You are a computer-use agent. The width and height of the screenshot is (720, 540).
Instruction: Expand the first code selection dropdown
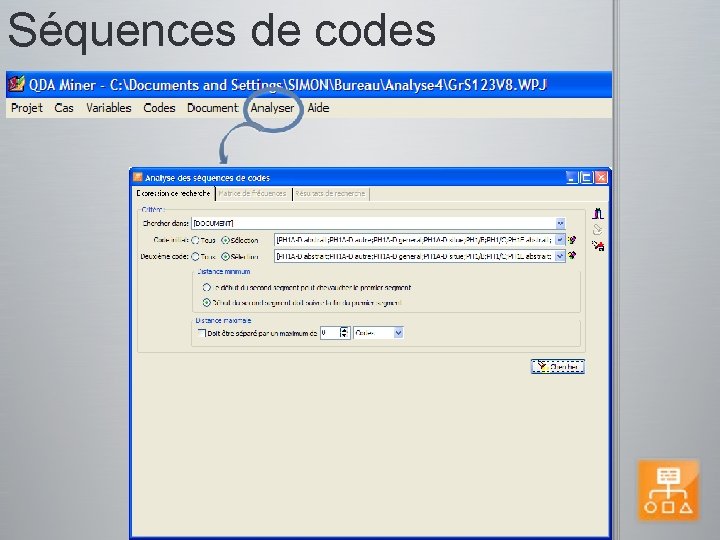[x=560, y=240]
